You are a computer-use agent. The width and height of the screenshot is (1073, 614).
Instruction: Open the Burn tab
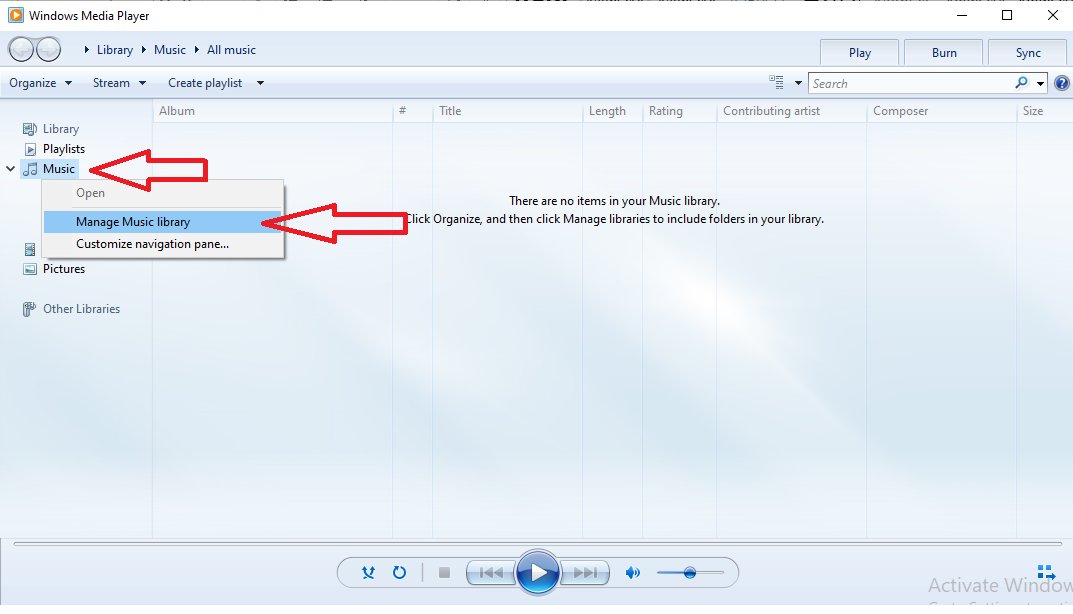(944, 53)
